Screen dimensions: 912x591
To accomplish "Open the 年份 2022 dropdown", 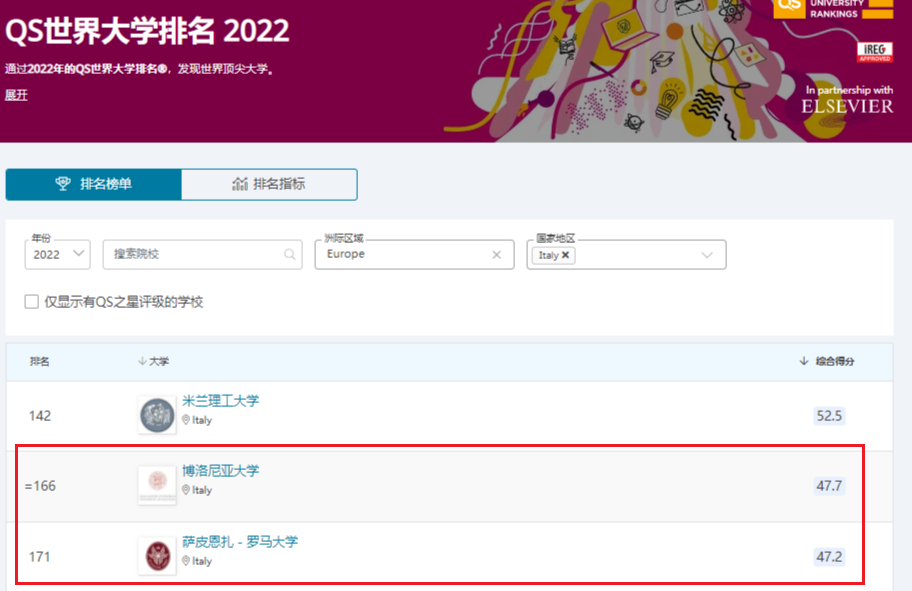I will click(x=58, y=254).
